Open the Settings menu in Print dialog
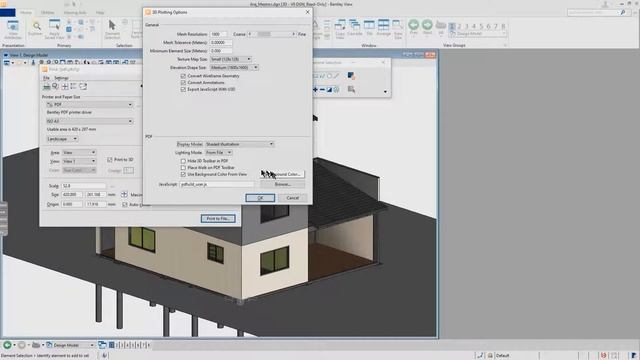Viewport: 640px width, 360px height. tap(61, 78)
